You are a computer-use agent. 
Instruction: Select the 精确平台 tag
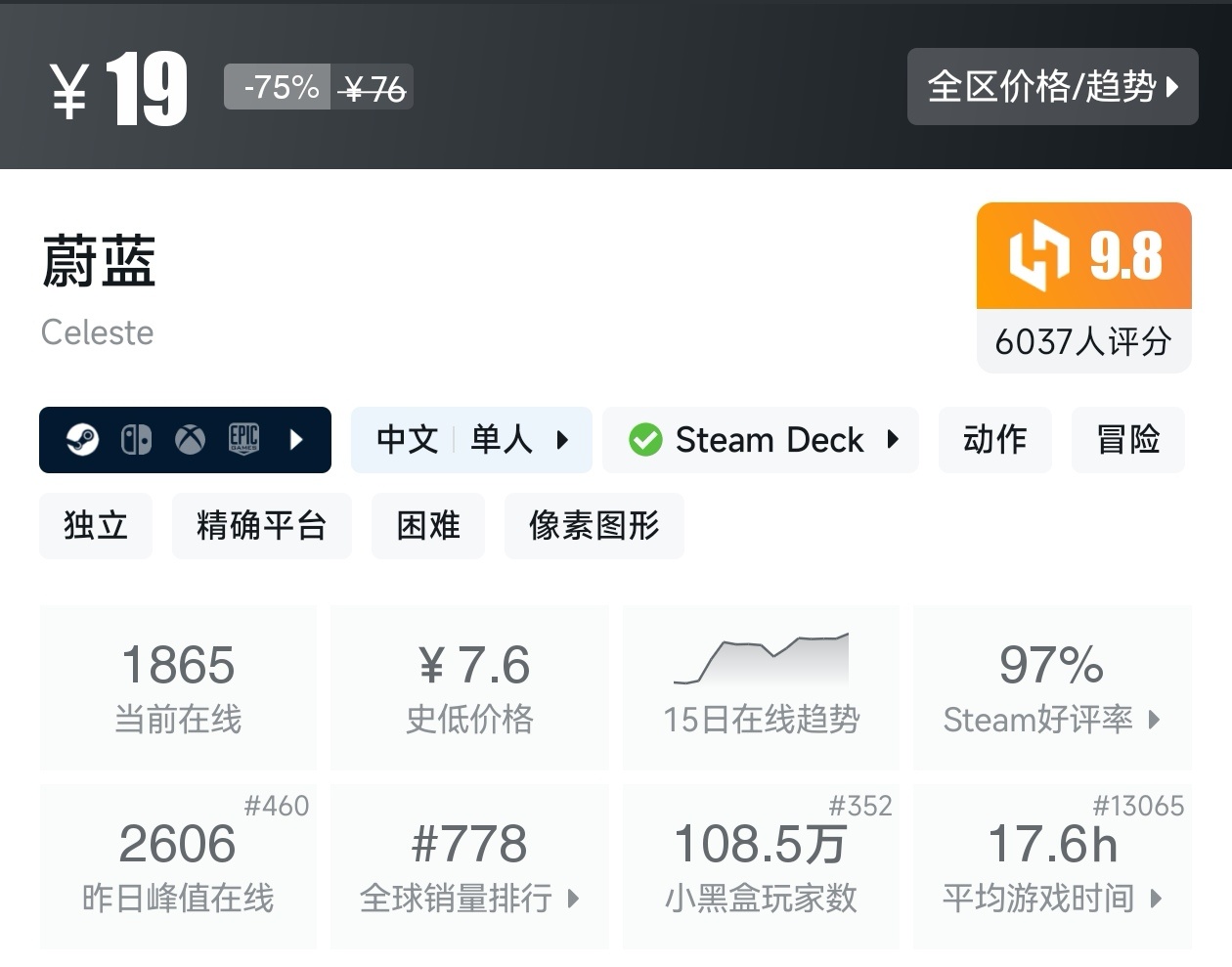pos(261,526)
